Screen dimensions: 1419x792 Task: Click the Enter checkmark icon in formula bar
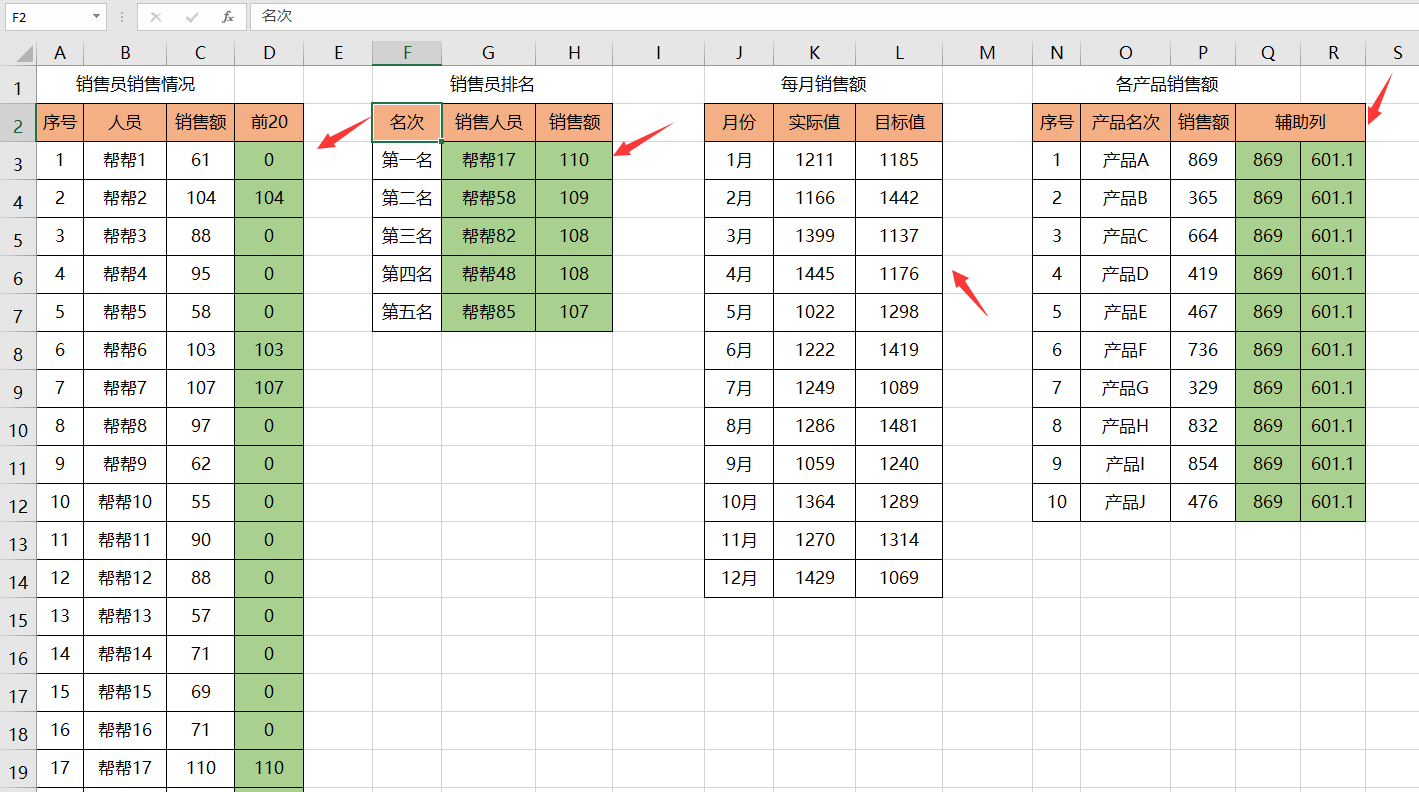click(192, 17)
